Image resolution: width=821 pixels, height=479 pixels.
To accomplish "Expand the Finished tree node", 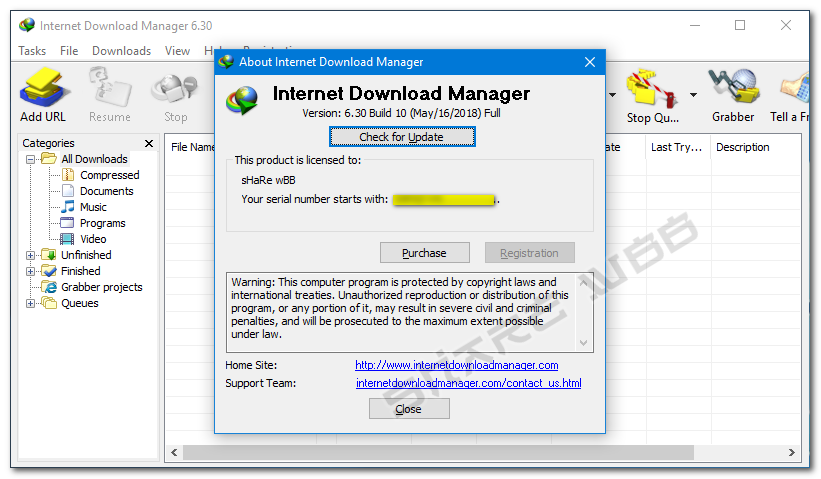I will [x=30, y=272].
